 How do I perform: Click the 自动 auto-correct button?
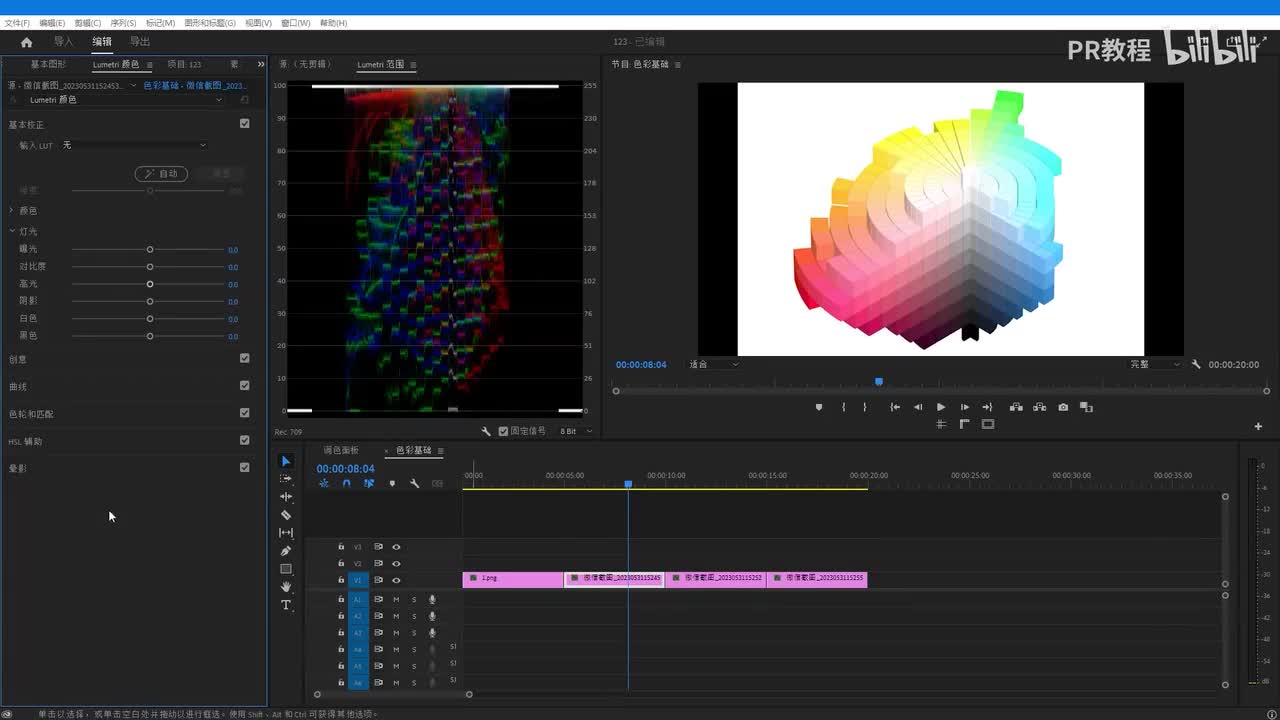click(x=161, y=174)
